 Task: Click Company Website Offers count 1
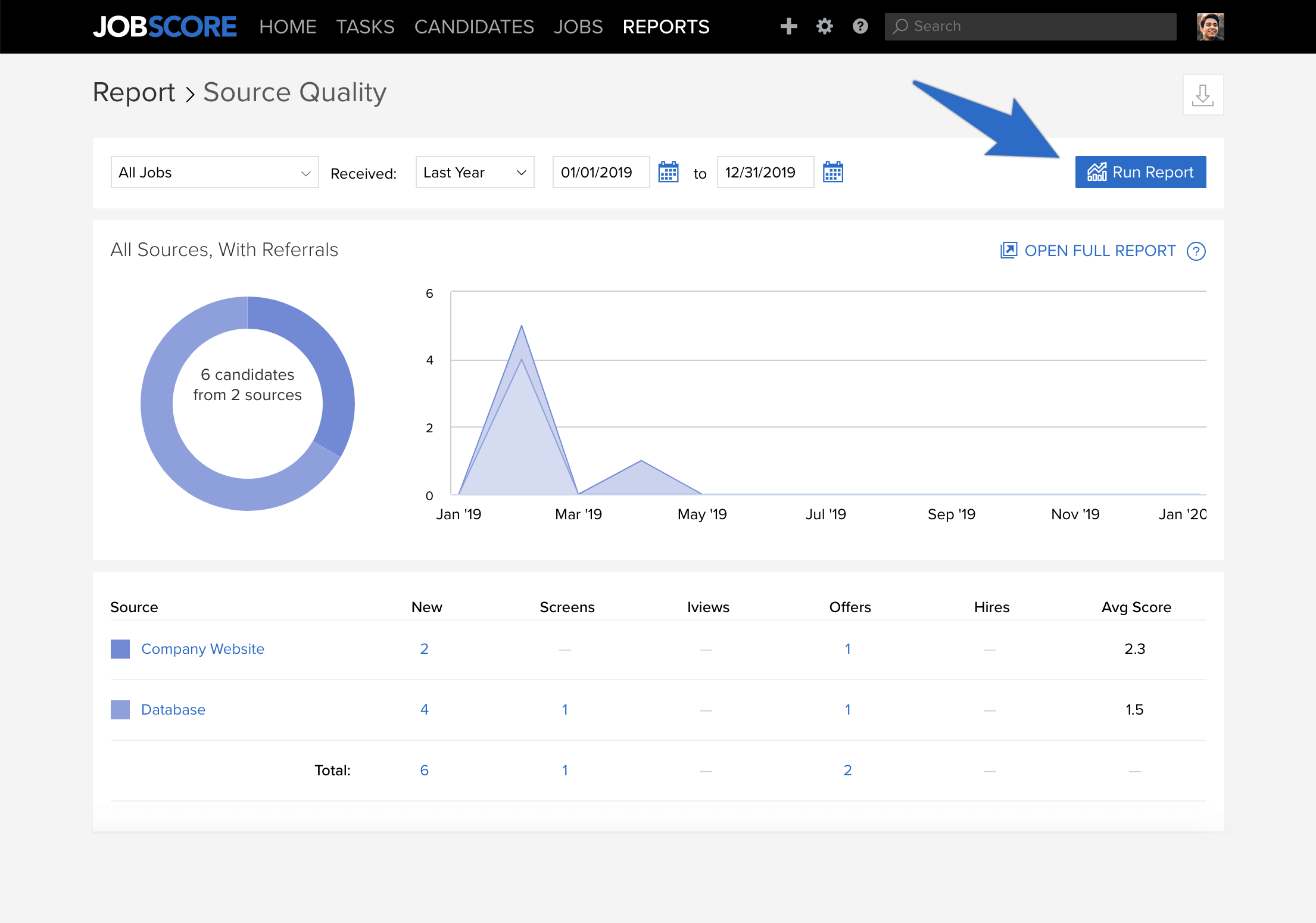pyautogui.click(x=847, y=649)
